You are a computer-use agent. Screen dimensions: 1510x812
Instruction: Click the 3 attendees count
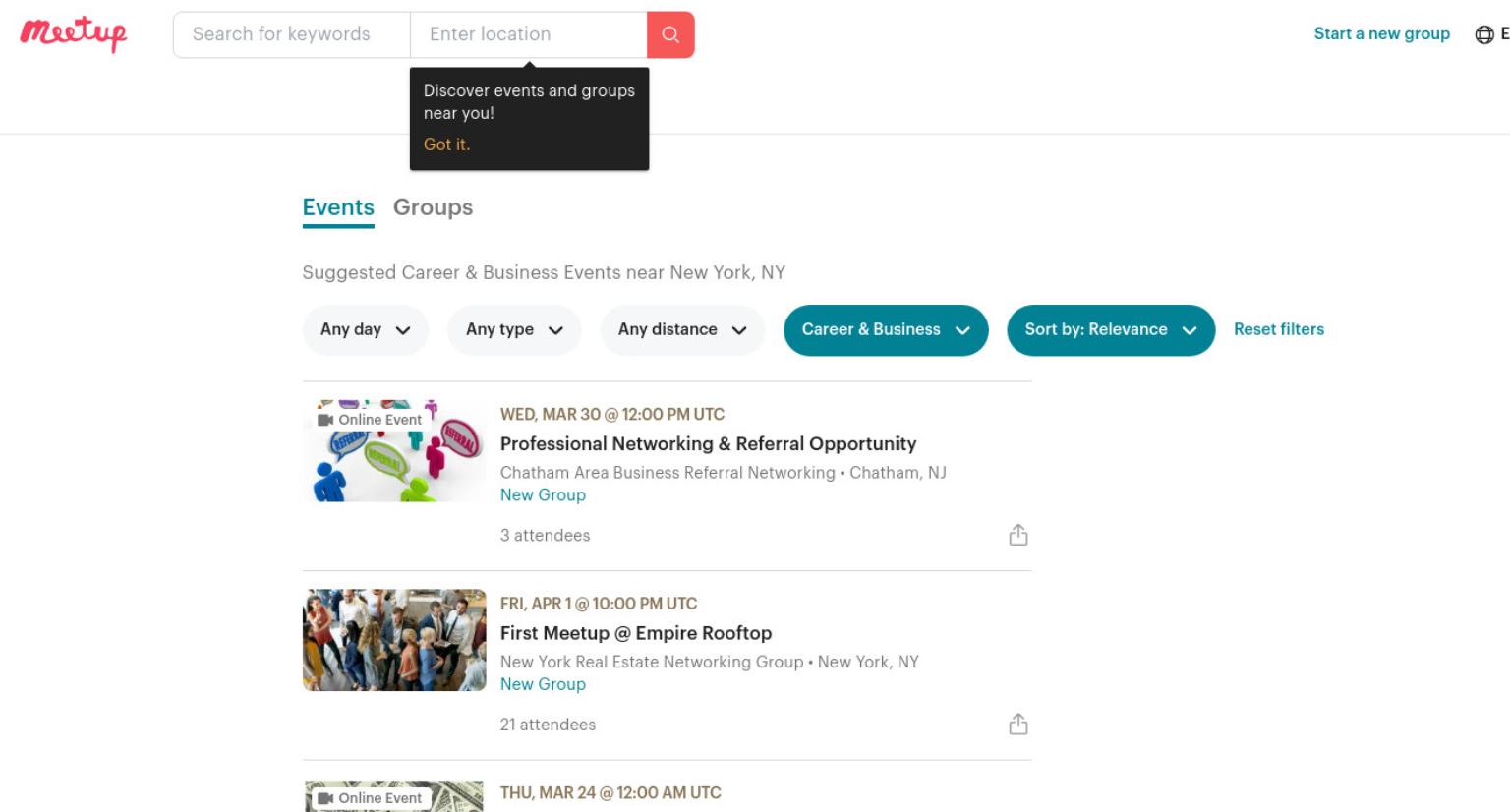(546, 536)
